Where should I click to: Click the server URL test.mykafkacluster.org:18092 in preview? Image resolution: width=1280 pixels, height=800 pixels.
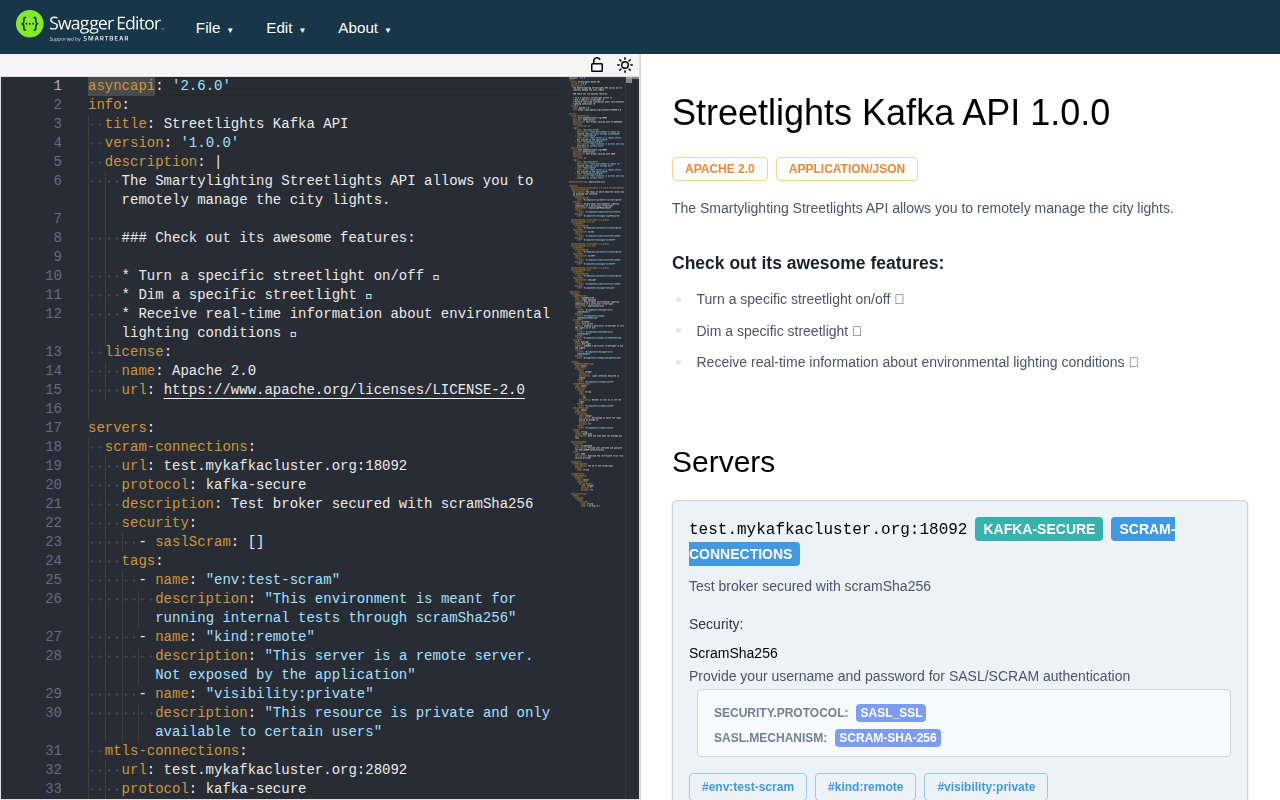coord(828,529)
